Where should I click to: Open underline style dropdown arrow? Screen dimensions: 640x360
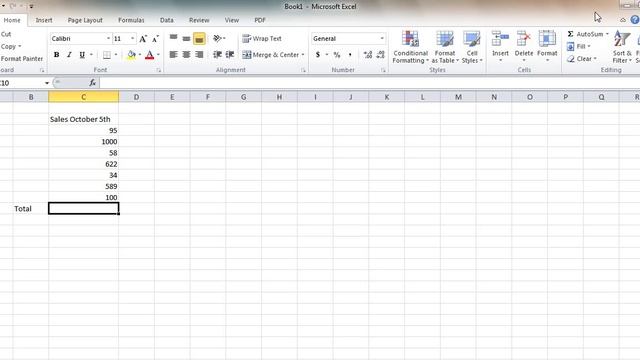(x=91, y=55)
